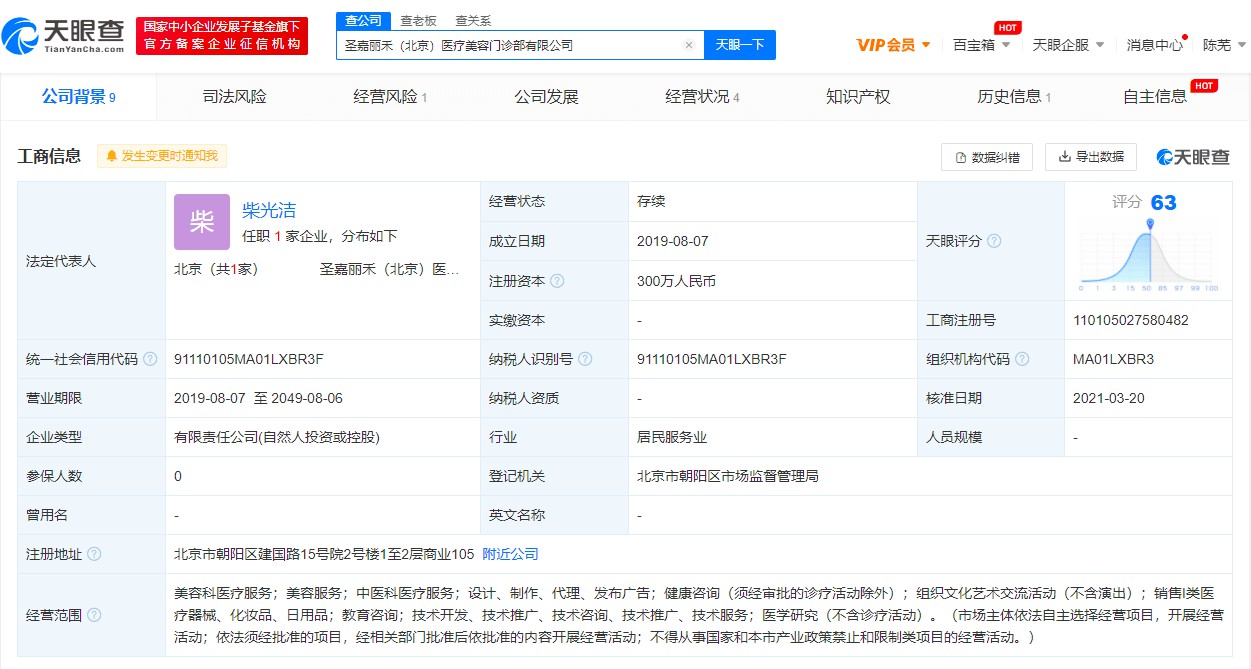Click the question icon next to 纳税人识别号
The height and width of the screenshot is (669, 1251).
coord(585,359)
